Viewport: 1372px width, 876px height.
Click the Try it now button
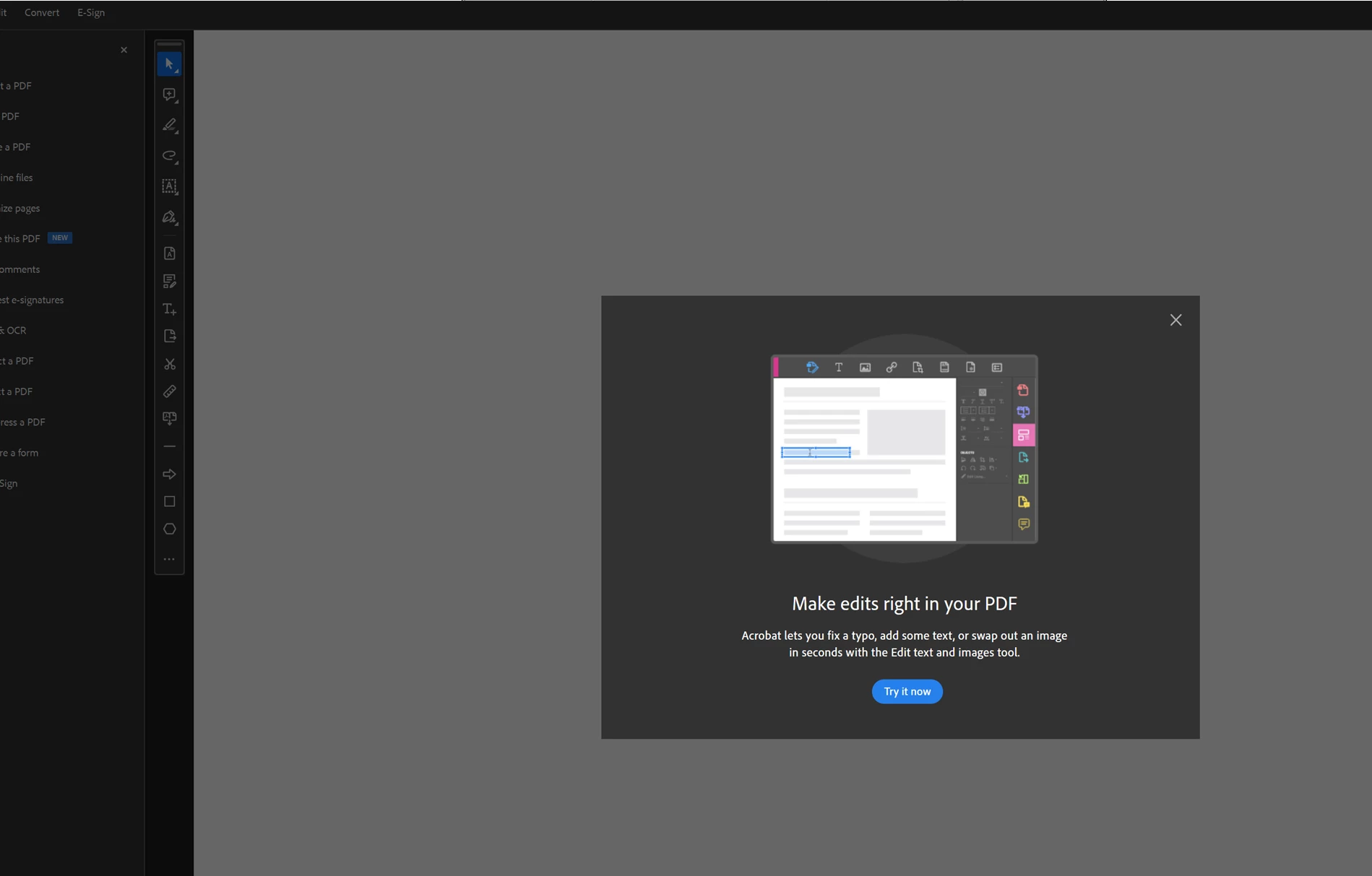[x=907, y=691]
